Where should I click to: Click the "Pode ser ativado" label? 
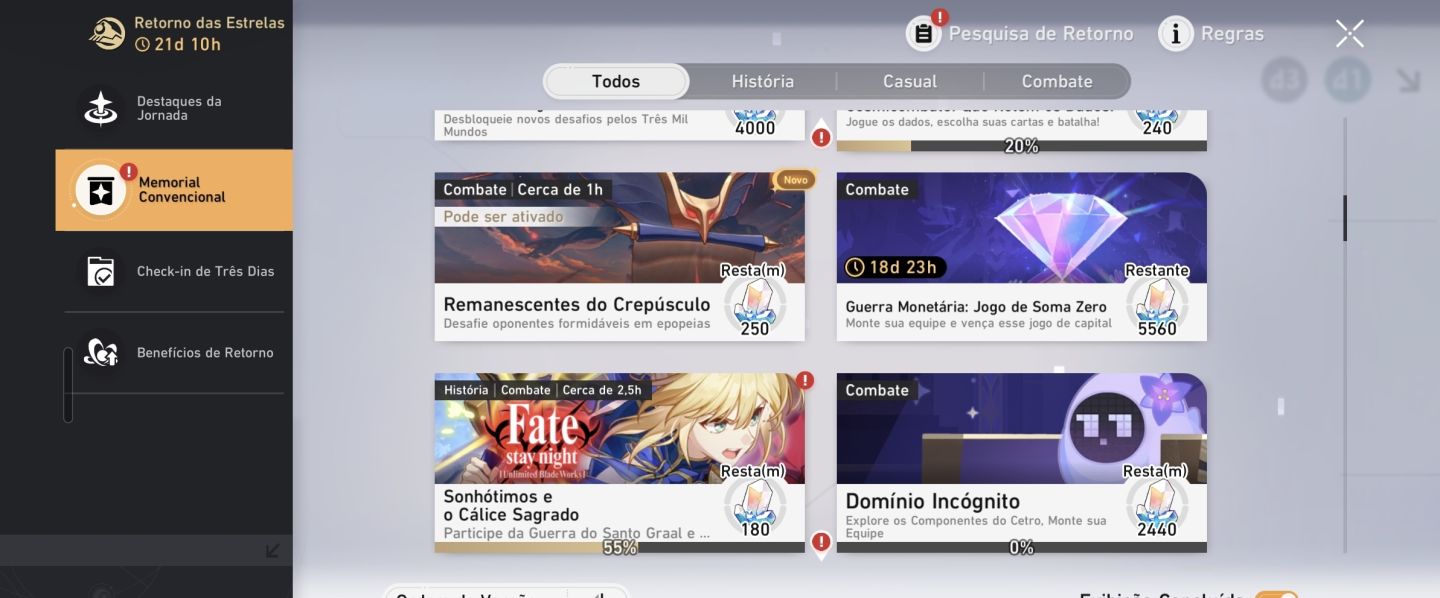(504, 216)
